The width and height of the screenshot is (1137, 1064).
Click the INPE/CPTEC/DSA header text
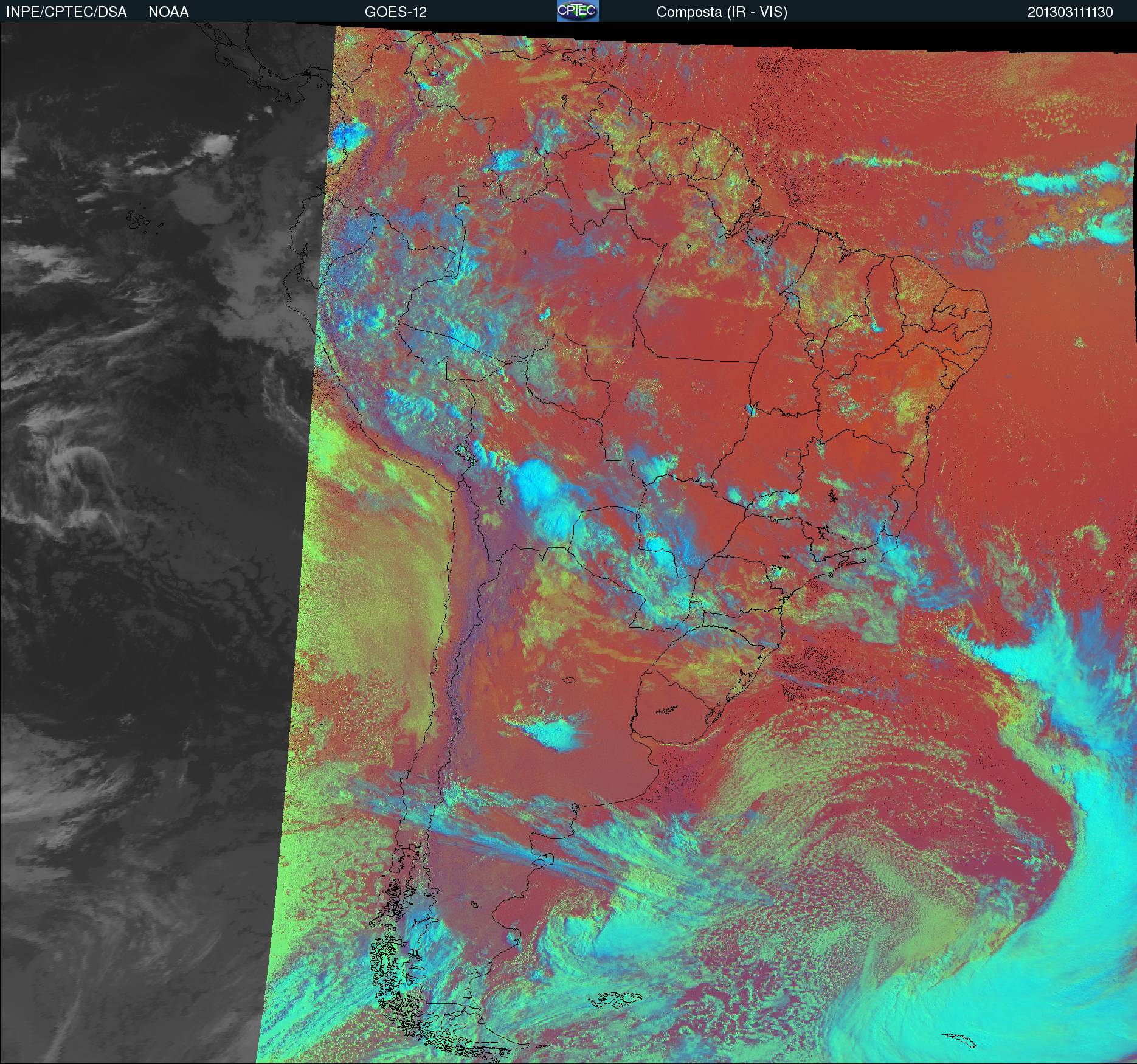pos(66,12)
